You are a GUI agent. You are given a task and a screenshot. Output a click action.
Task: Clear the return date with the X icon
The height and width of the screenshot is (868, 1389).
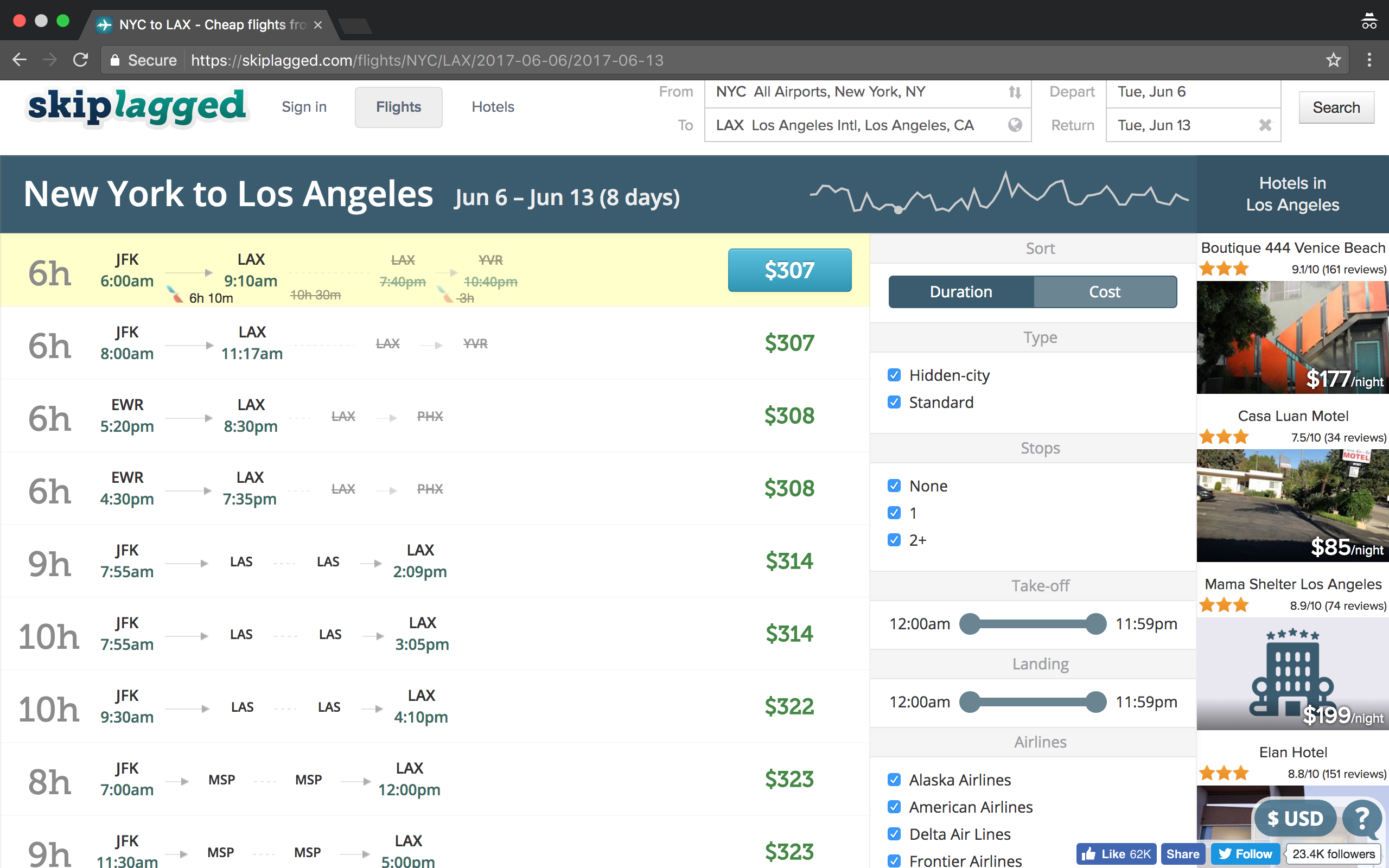pos(1264,125)
